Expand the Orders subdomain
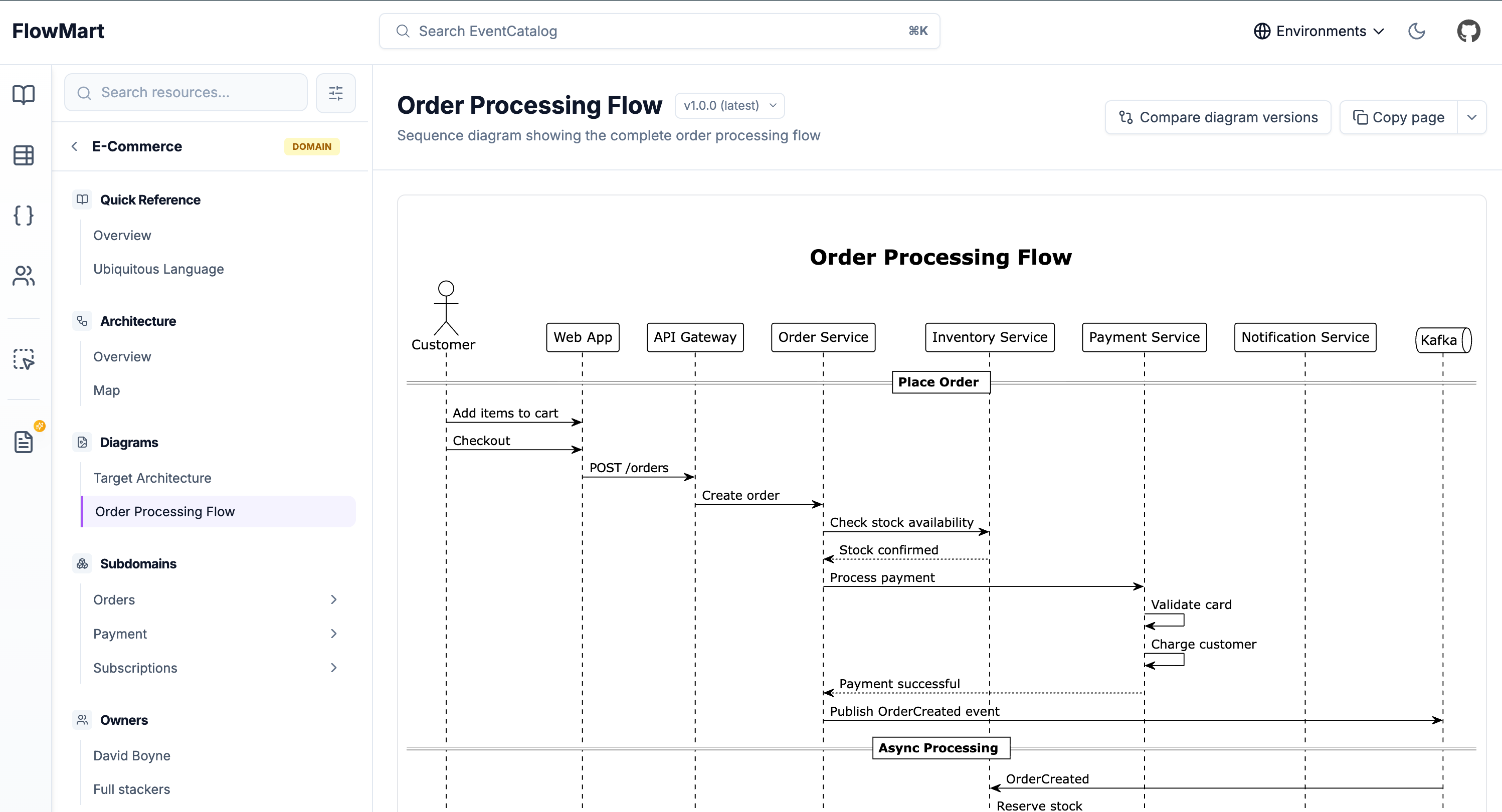 click(x=333, y=599)
